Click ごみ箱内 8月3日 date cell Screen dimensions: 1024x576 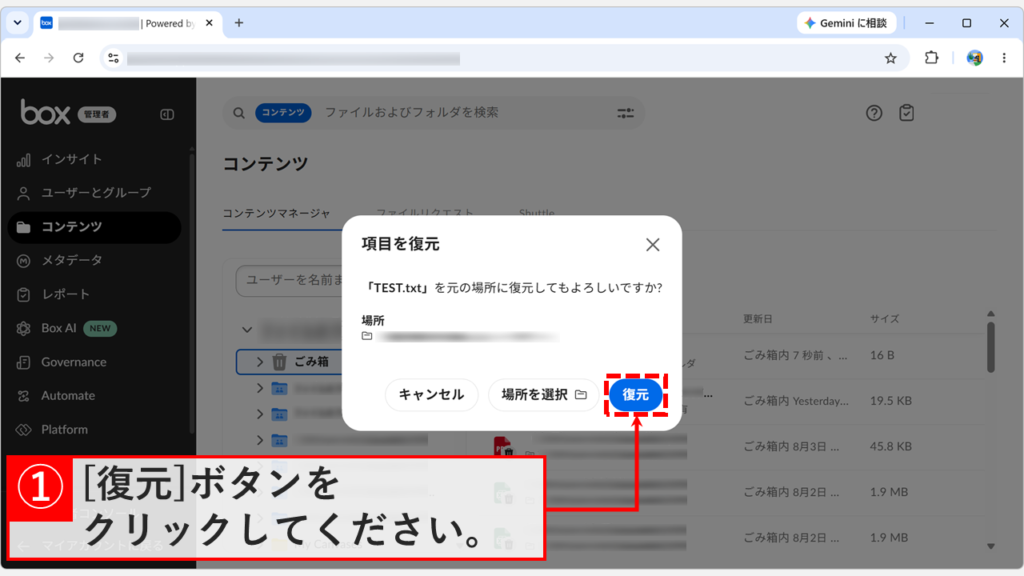pos(792,447)
